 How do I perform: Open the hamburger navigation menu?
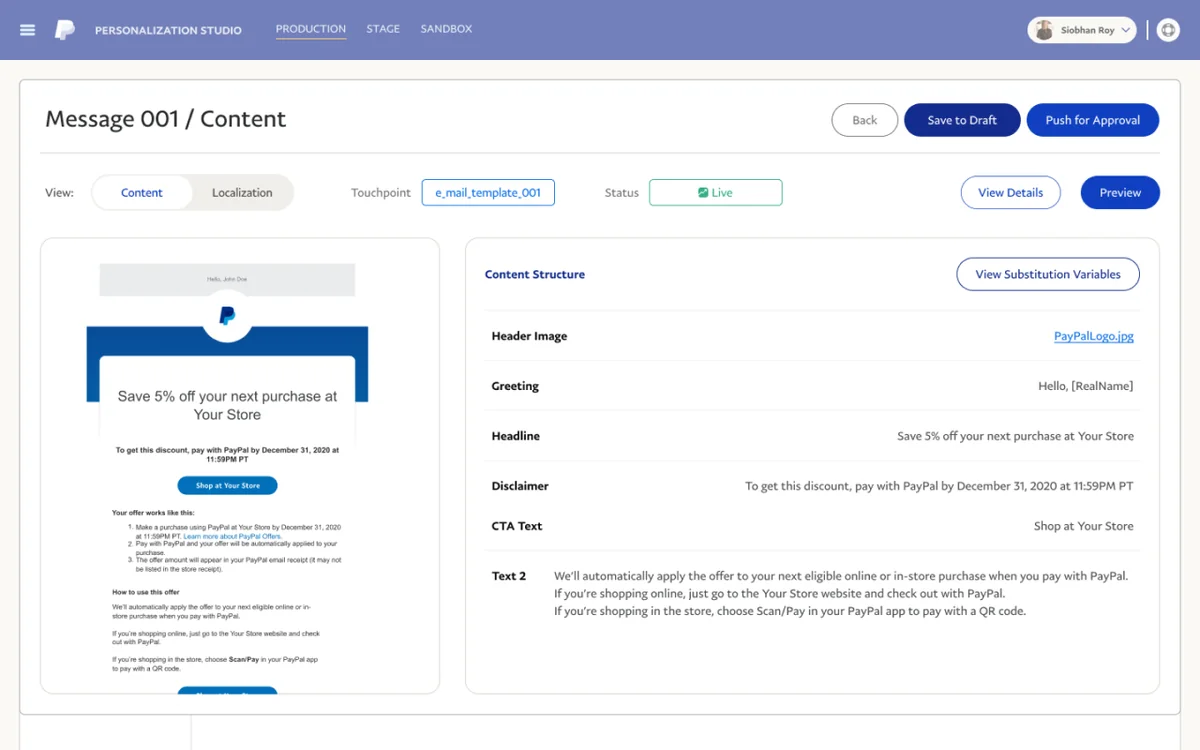click(27, 30)
